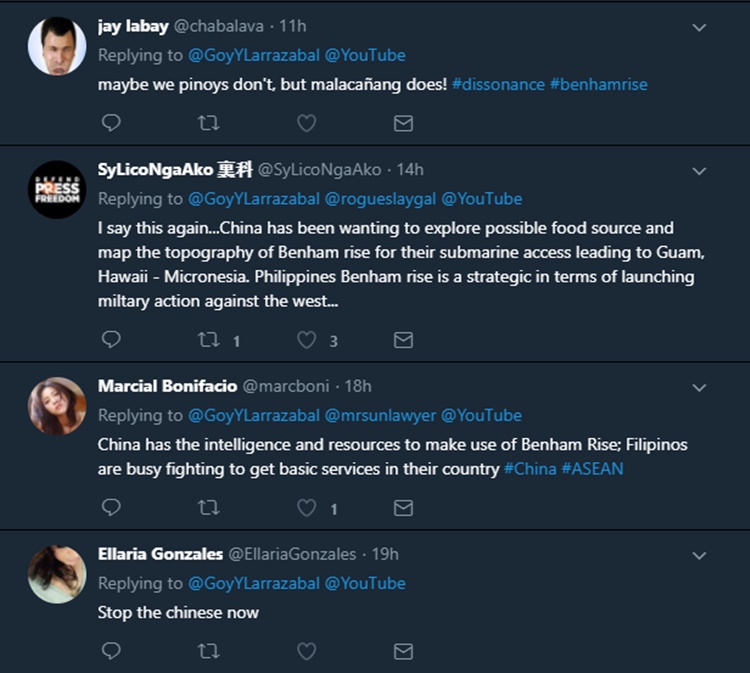This screenshot has height=673, width=750.
Task: Retweet Marcial Bonifacio's tweet
Action: click(210, 508)
